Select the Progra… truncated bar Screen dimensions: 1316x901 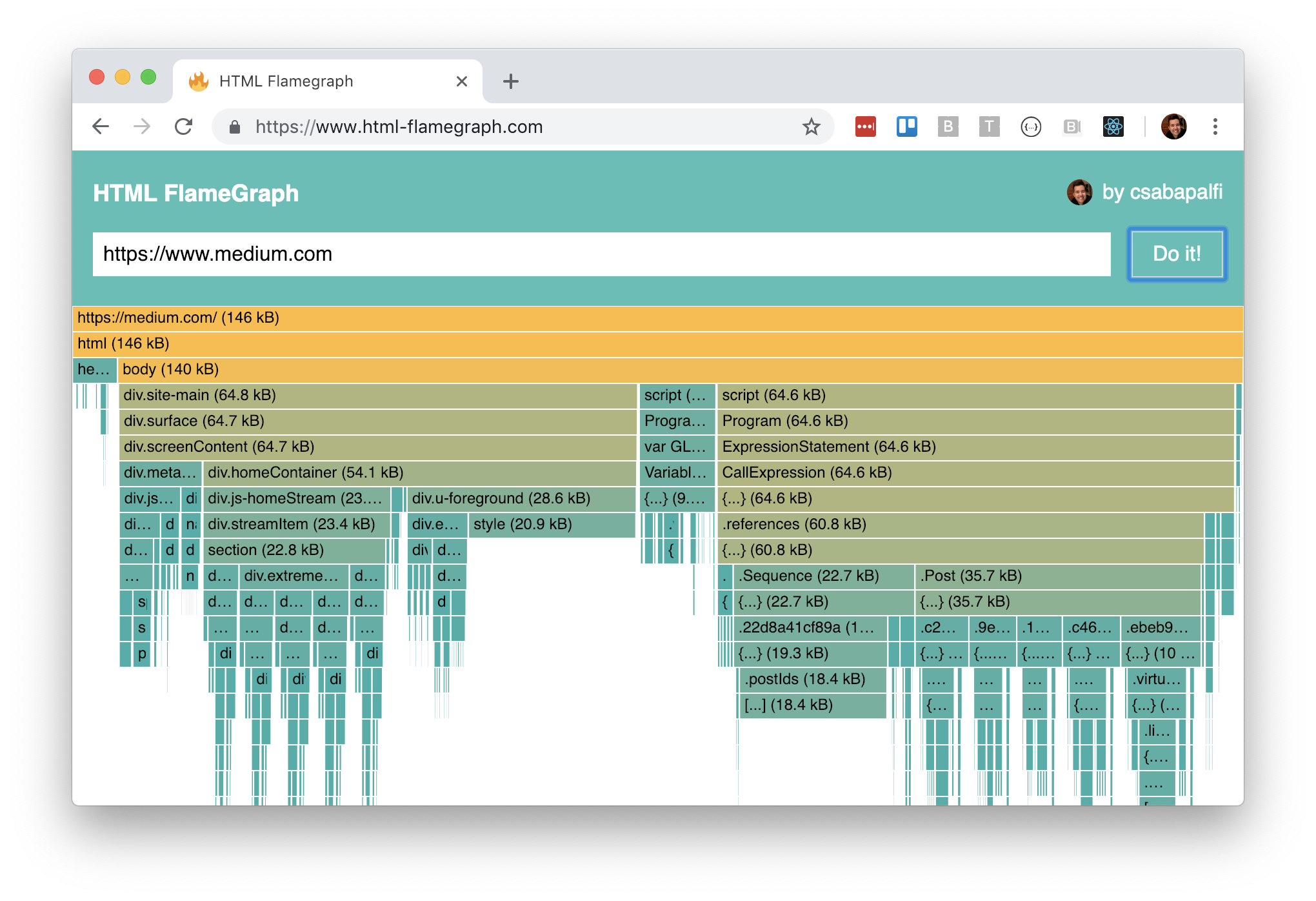click(677, 421)
